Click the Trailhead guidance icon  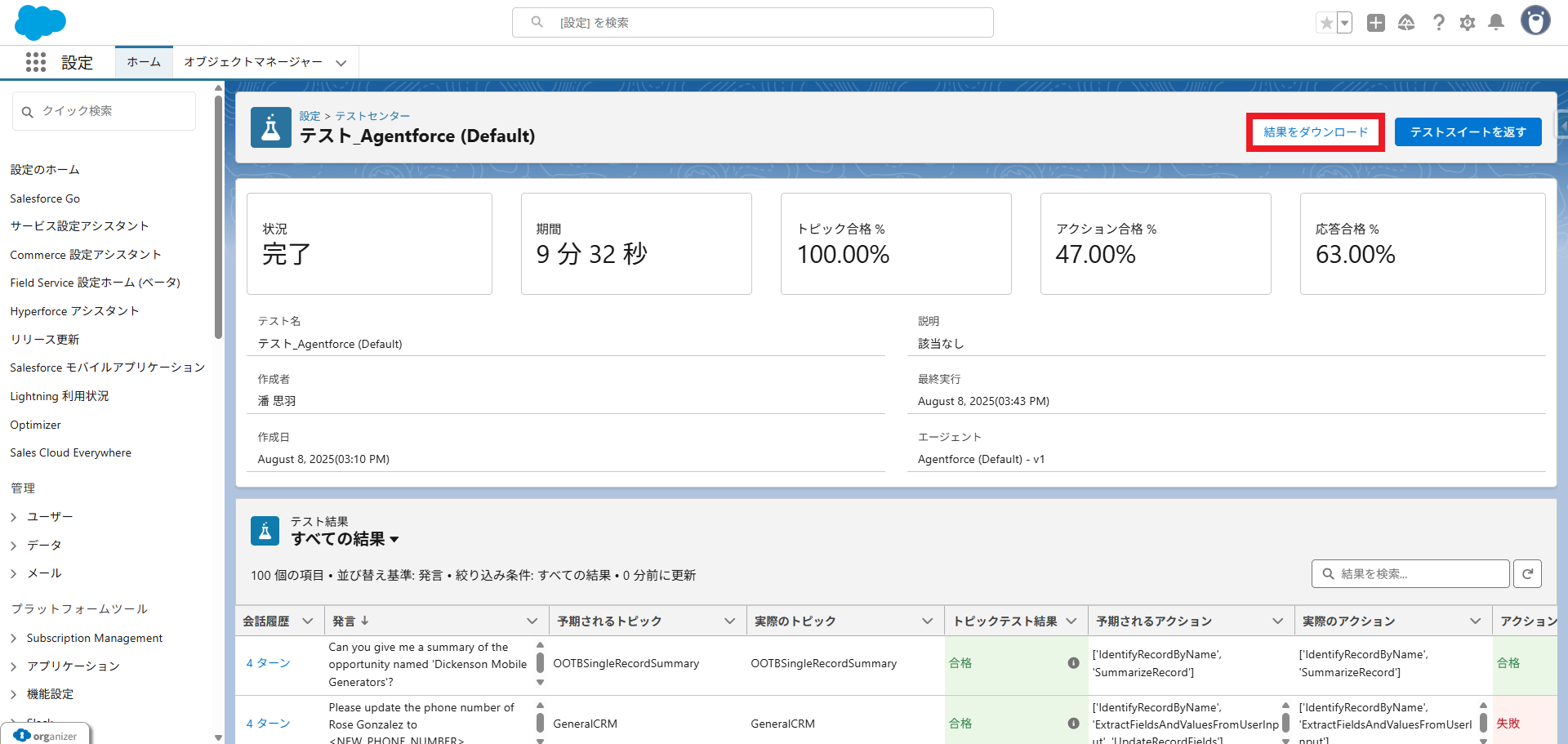pyautogui.click(x=1406, y=23)
